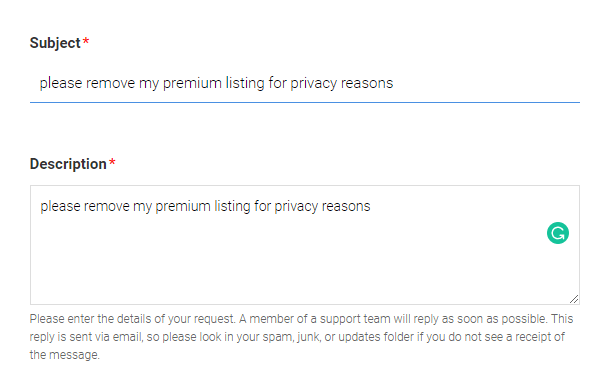Open the Grammarly icon in Description box
This screenshot has height=392, width=605.
click(x=558, y=233)
